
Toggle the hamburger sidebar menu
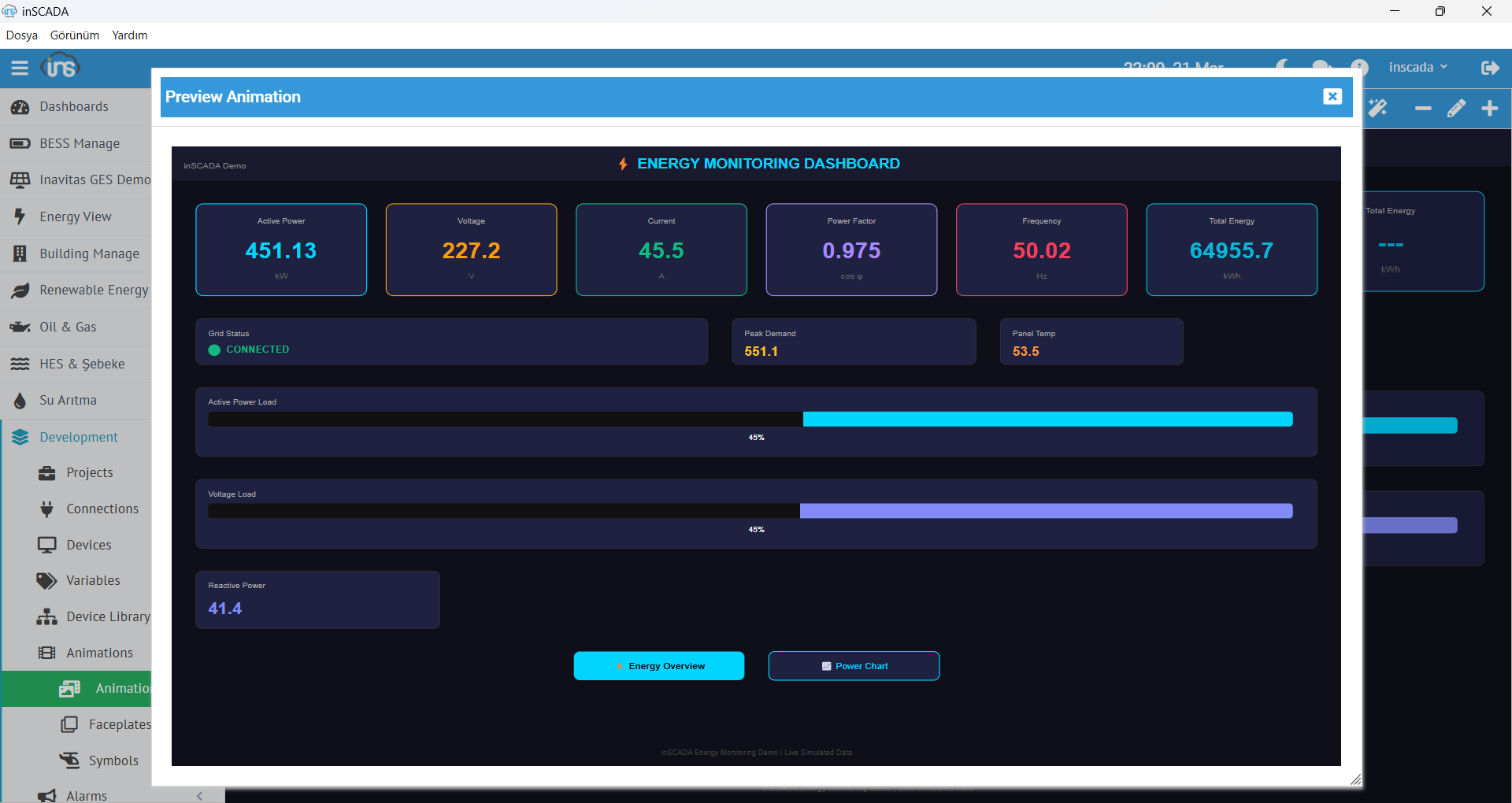click(20, 68)
